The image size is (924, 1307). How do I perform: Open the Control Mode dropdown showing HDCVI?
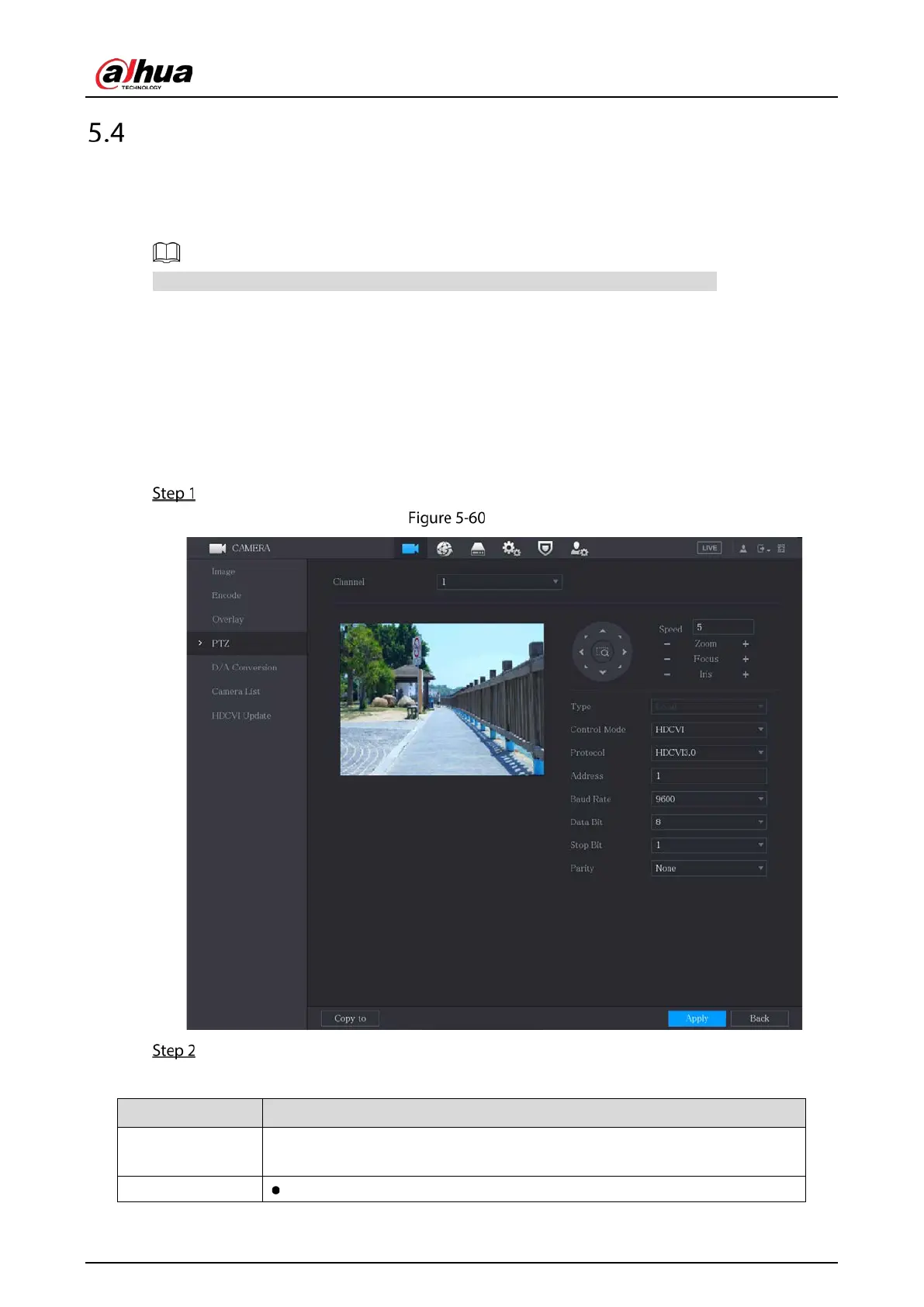[708, 730]
